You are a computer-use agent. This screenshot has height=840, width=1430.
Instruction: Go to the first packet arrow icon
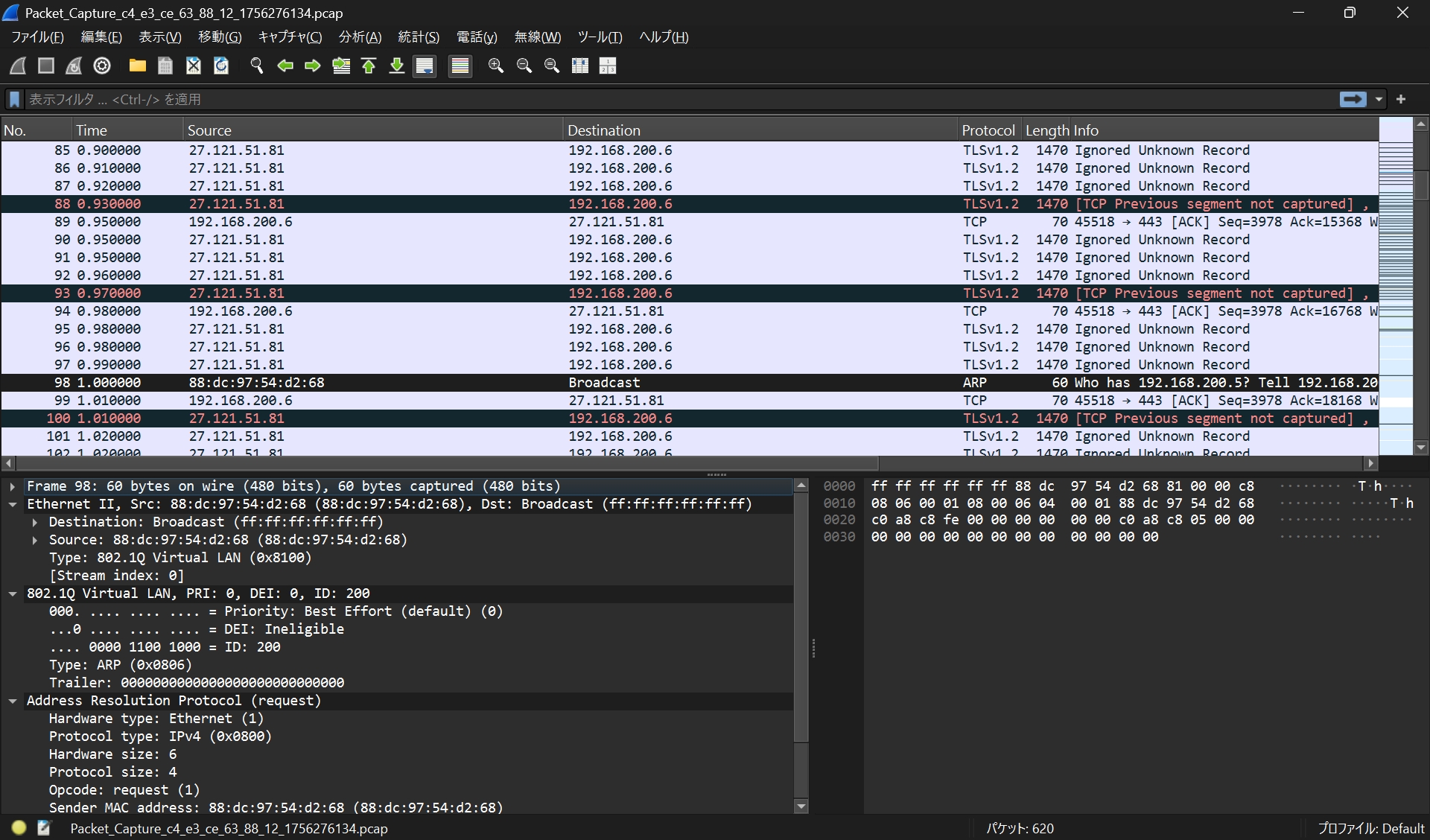pyautogui.click(x=369, y=66)
